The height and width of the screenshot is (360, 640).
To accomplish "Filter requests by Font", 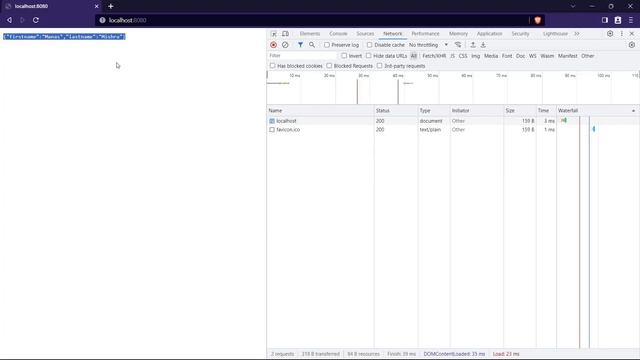I will pyautogui.click(x=507, y=56).
